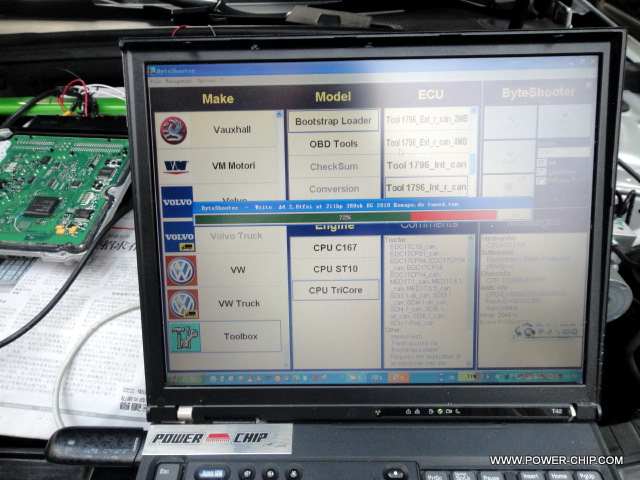Open the ? help menu
This screenshot has width=640, height=480.
(x=222, y=80)
